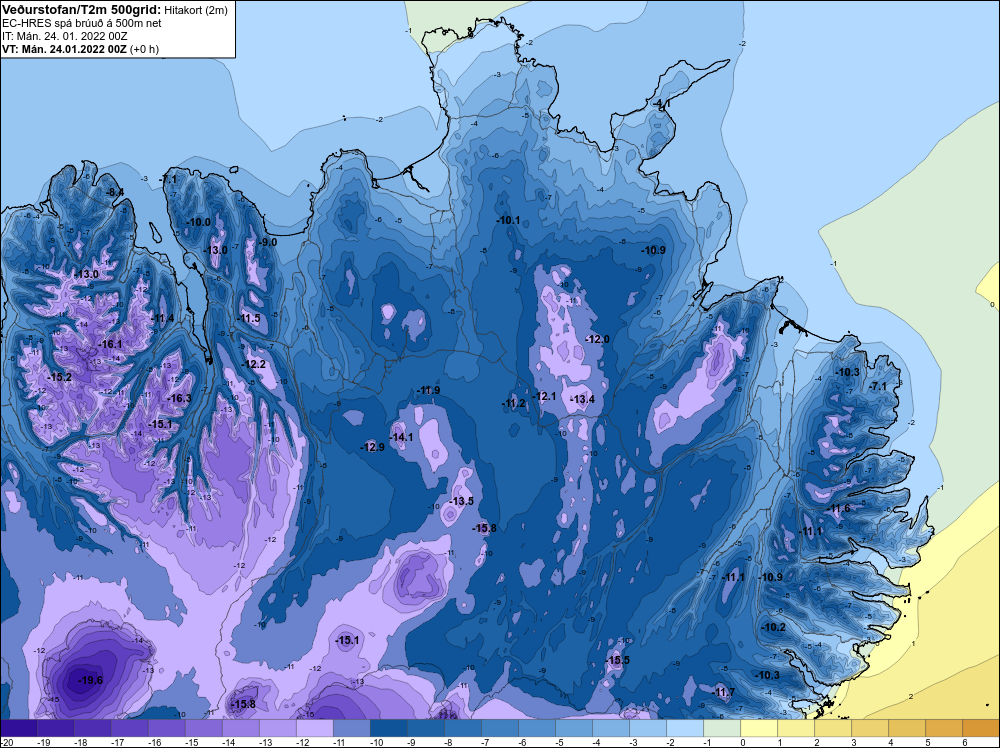Click the -10.1 temperature value
The height and width of the screenshot is (748, 1000).
pyautogui.click(x=508, y=220)
